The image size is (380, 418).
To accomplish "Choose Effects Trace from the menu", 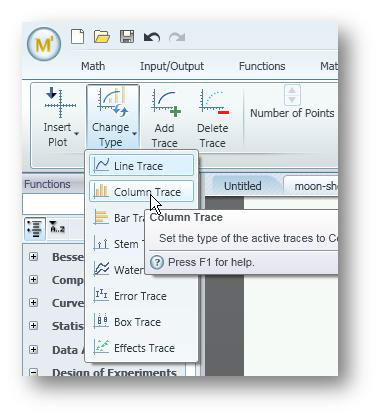I will click(141, 348).
